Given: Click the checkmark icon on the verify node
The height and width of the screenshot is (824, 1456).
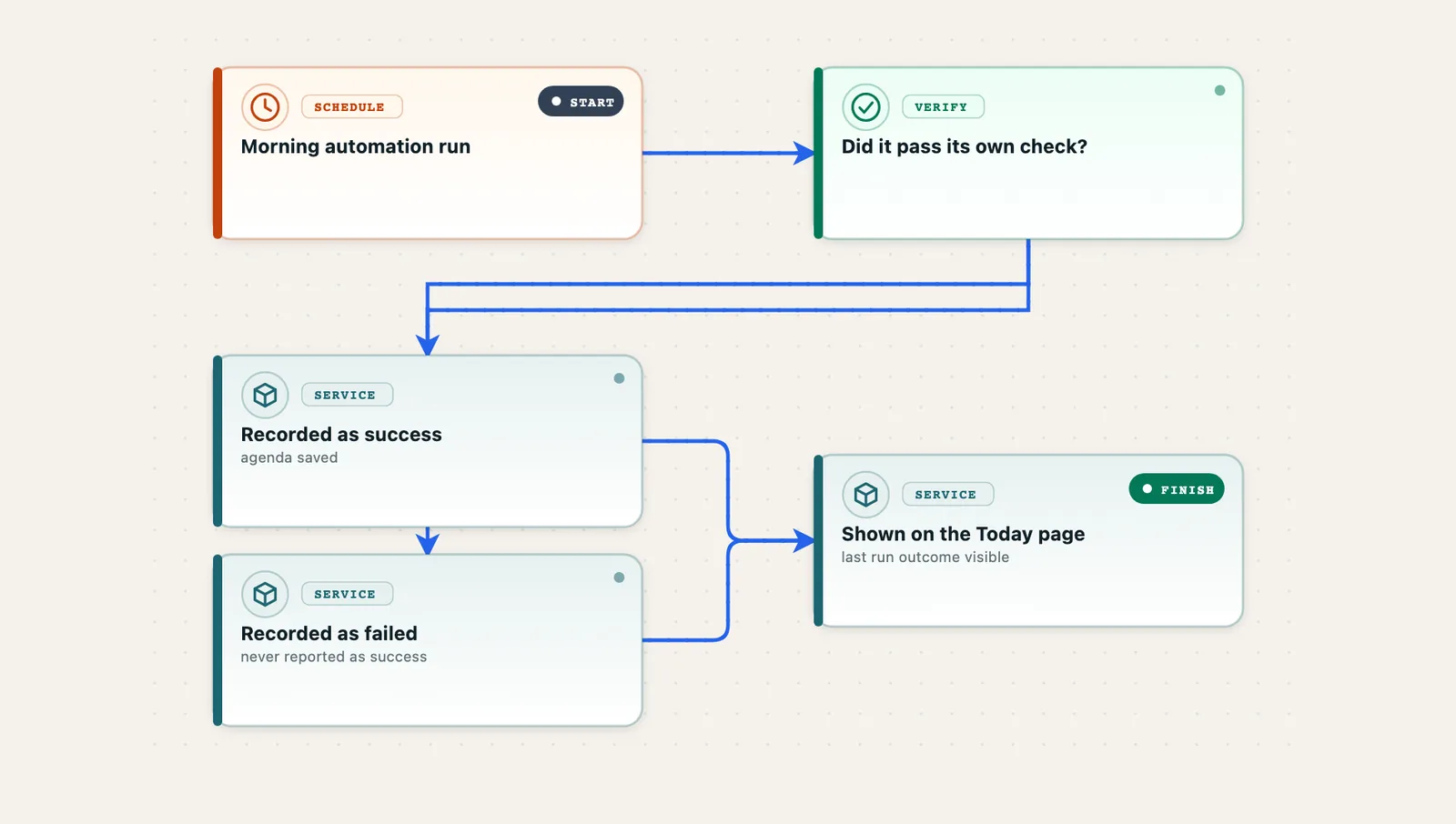Looking at the screenshot, I should tap(865, 107).
